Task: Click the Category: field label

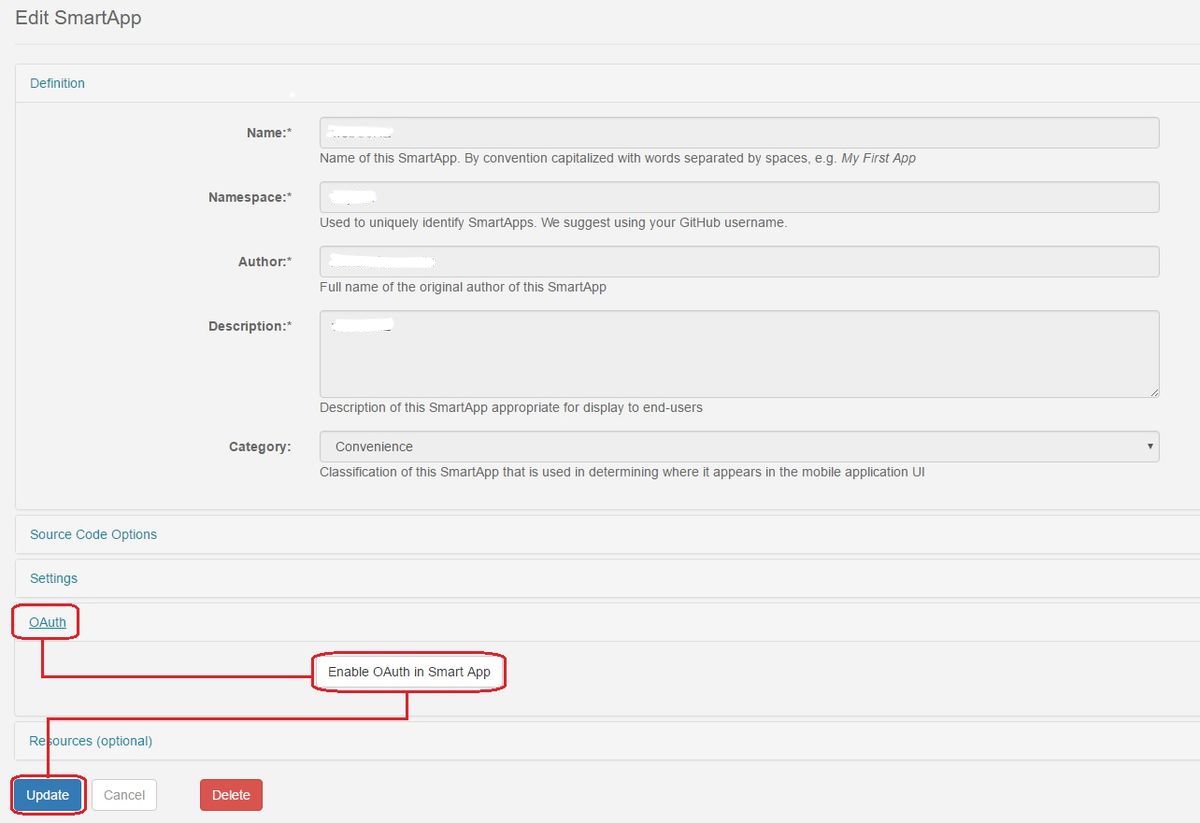Action: (x=260, y=446)
